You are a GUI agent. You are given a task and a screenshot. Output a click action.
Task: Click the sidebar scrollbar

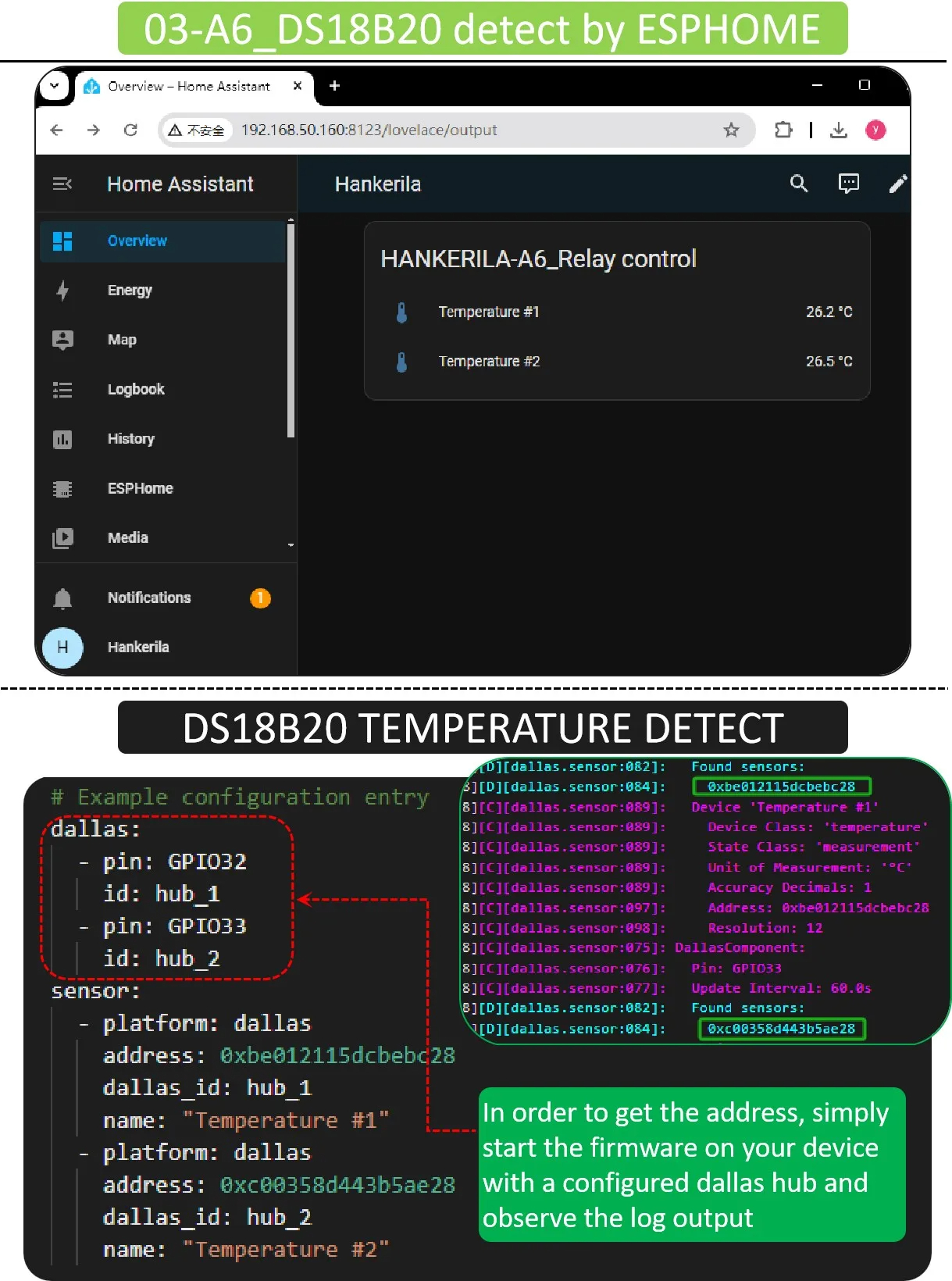(x=291, y=331)
